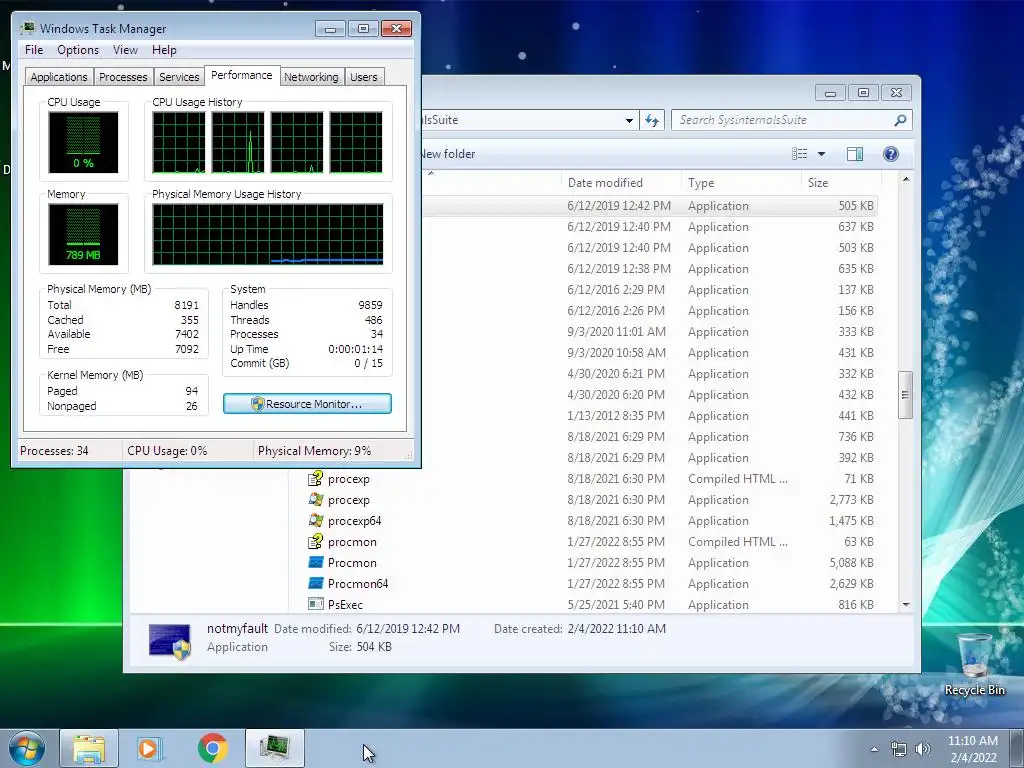Click the notmyfault name in details pane
The image size is (1024, 768).
pyautogui.click(x=237, y=628)
